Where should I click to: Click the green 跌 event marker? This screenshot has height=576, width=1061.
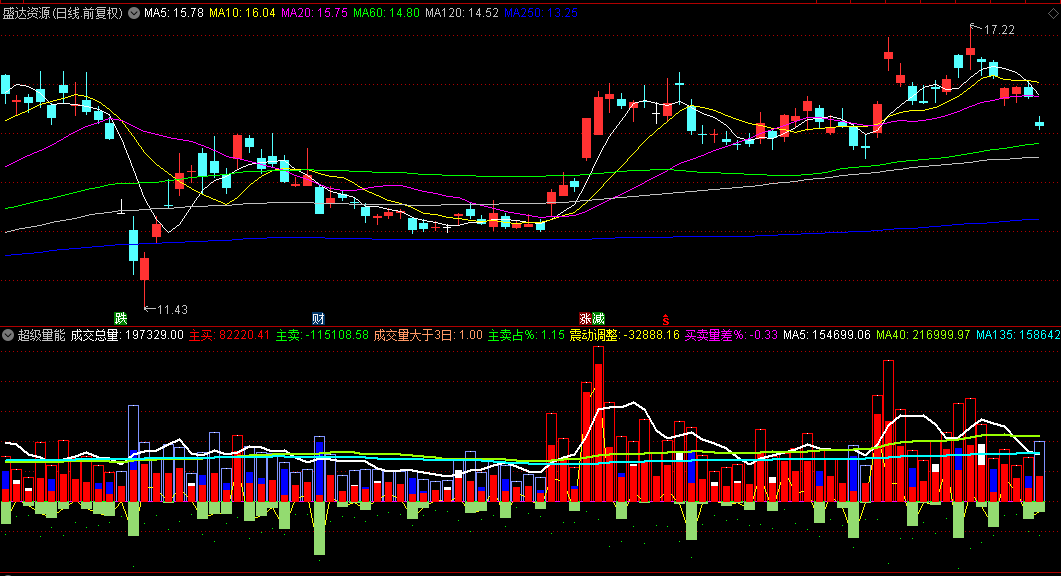121,318
